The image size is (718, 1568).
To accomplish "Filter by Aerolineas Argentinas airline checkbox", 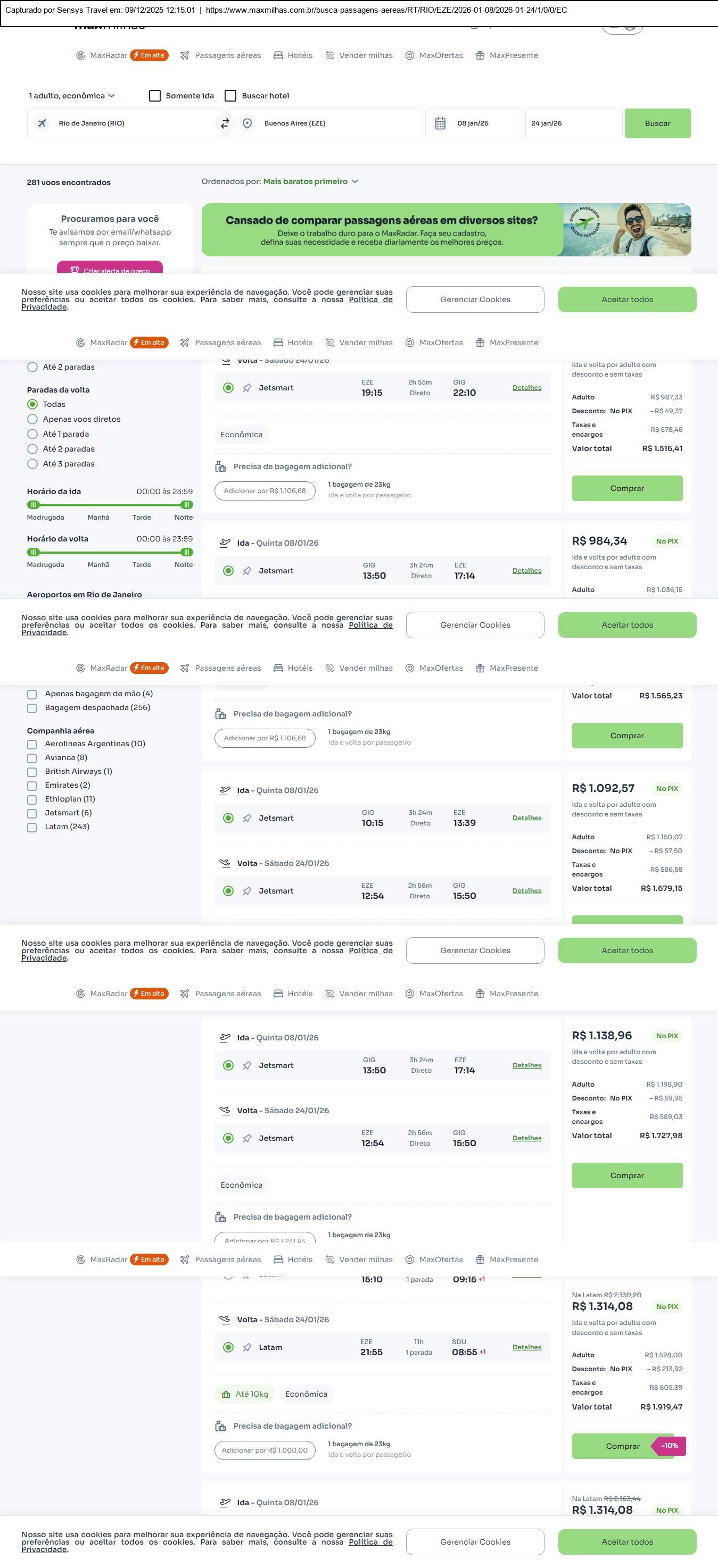I will 32,744.
